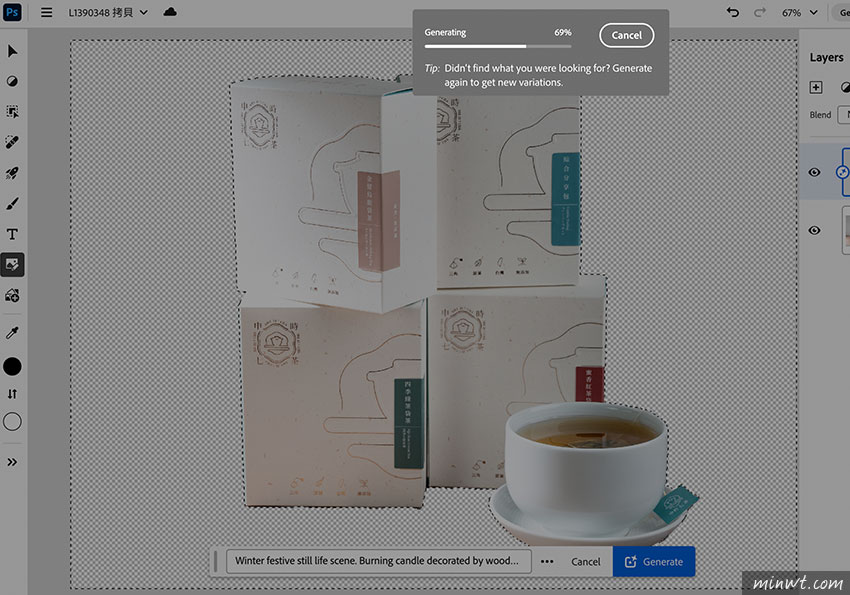Click the blue Generate button
Viewport: 850px width, 595px height.
654,562
